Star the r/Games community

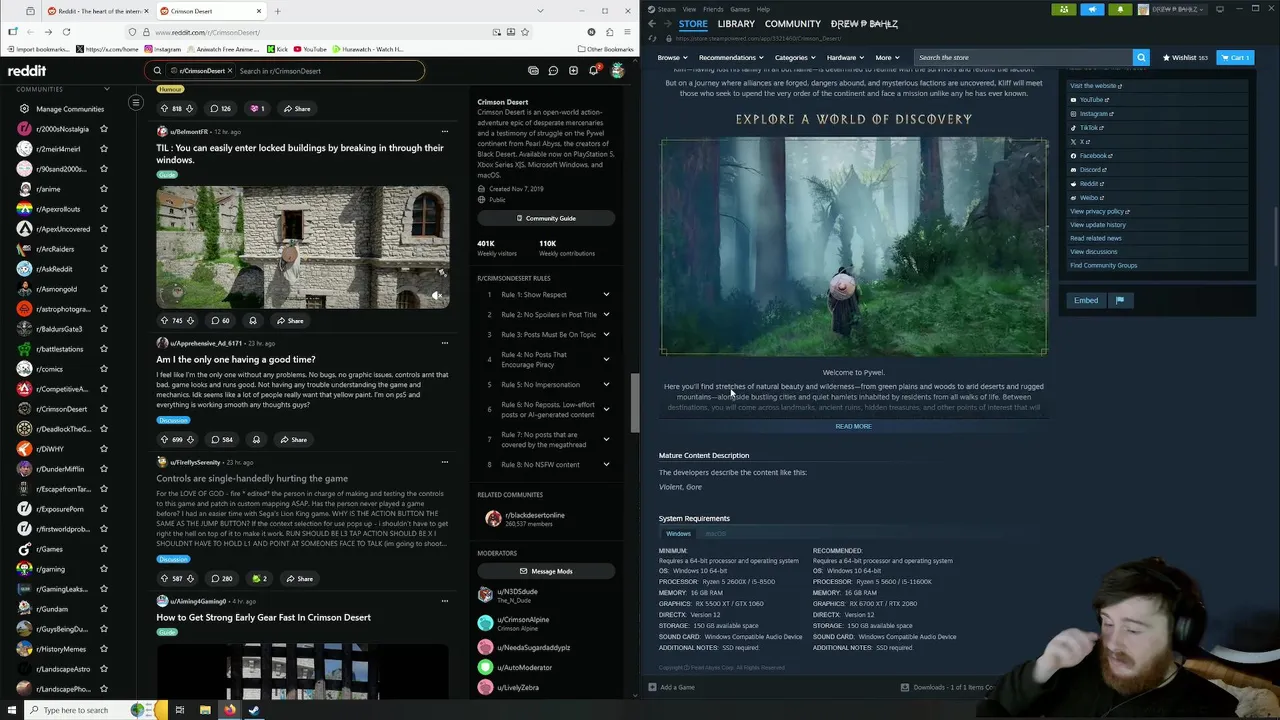point(103,549)
